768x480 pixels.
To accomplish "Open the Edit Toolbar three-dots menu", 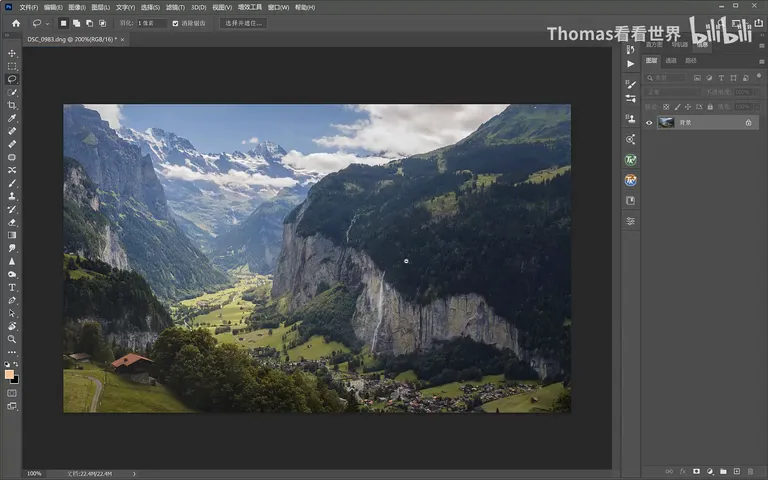I will click(12, 352).
